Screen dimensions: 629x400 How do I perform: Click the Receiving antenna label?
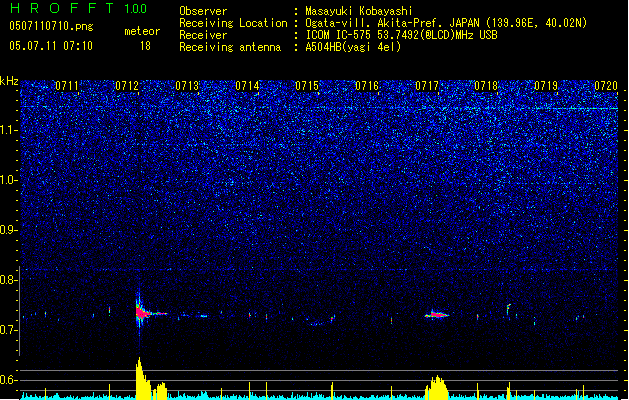[x=230, y=47]
